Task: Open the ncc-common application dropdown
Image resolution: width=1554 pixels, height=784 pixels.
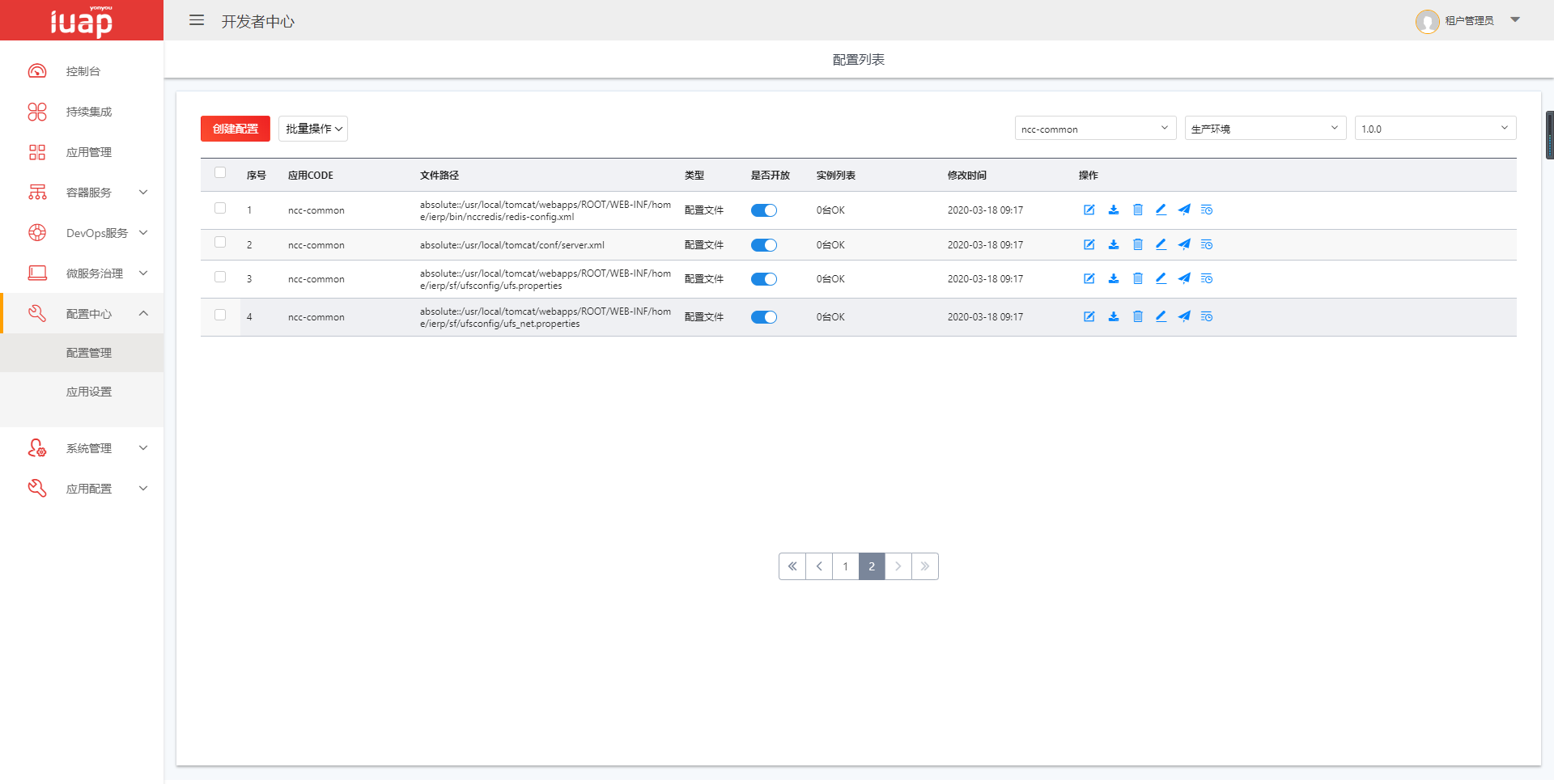Action: point(1095,128)
